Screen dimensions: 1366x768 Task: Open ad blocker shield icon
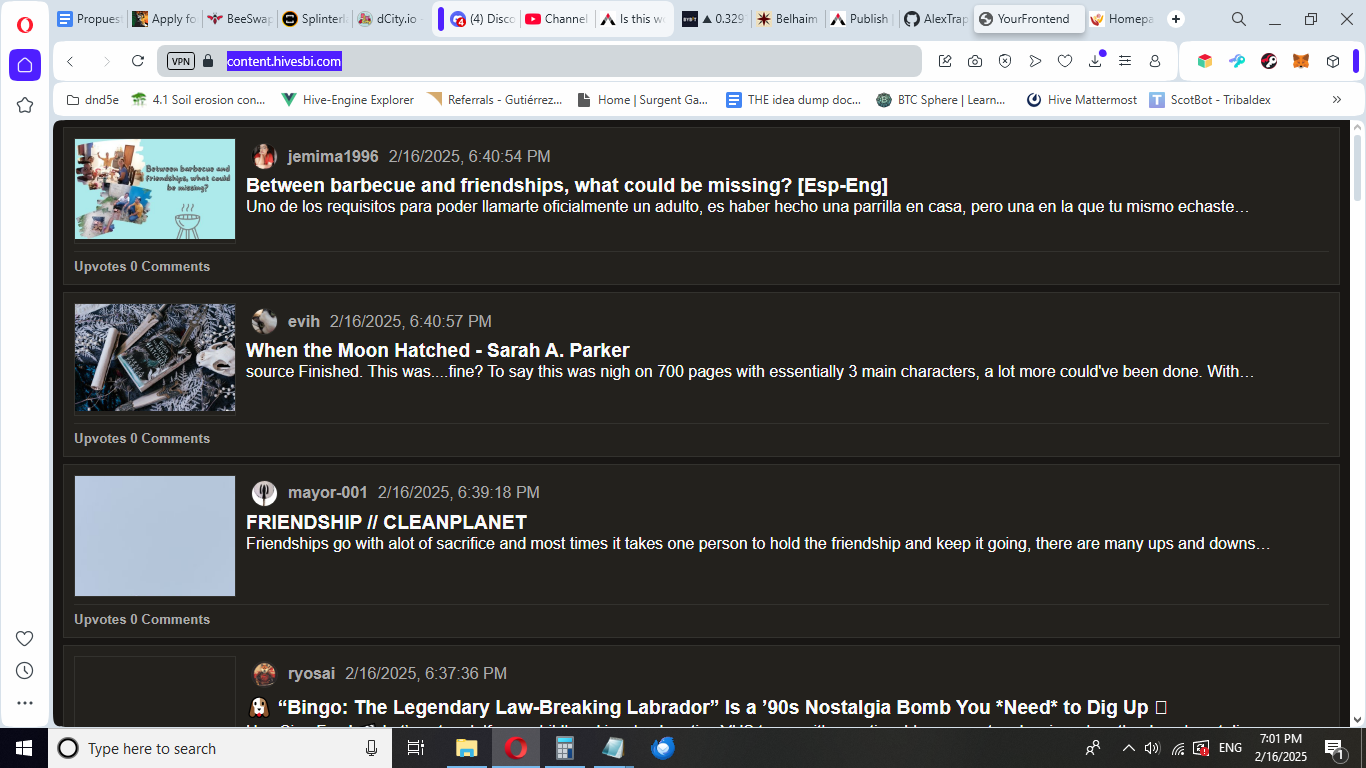[x=1005, y=61]
